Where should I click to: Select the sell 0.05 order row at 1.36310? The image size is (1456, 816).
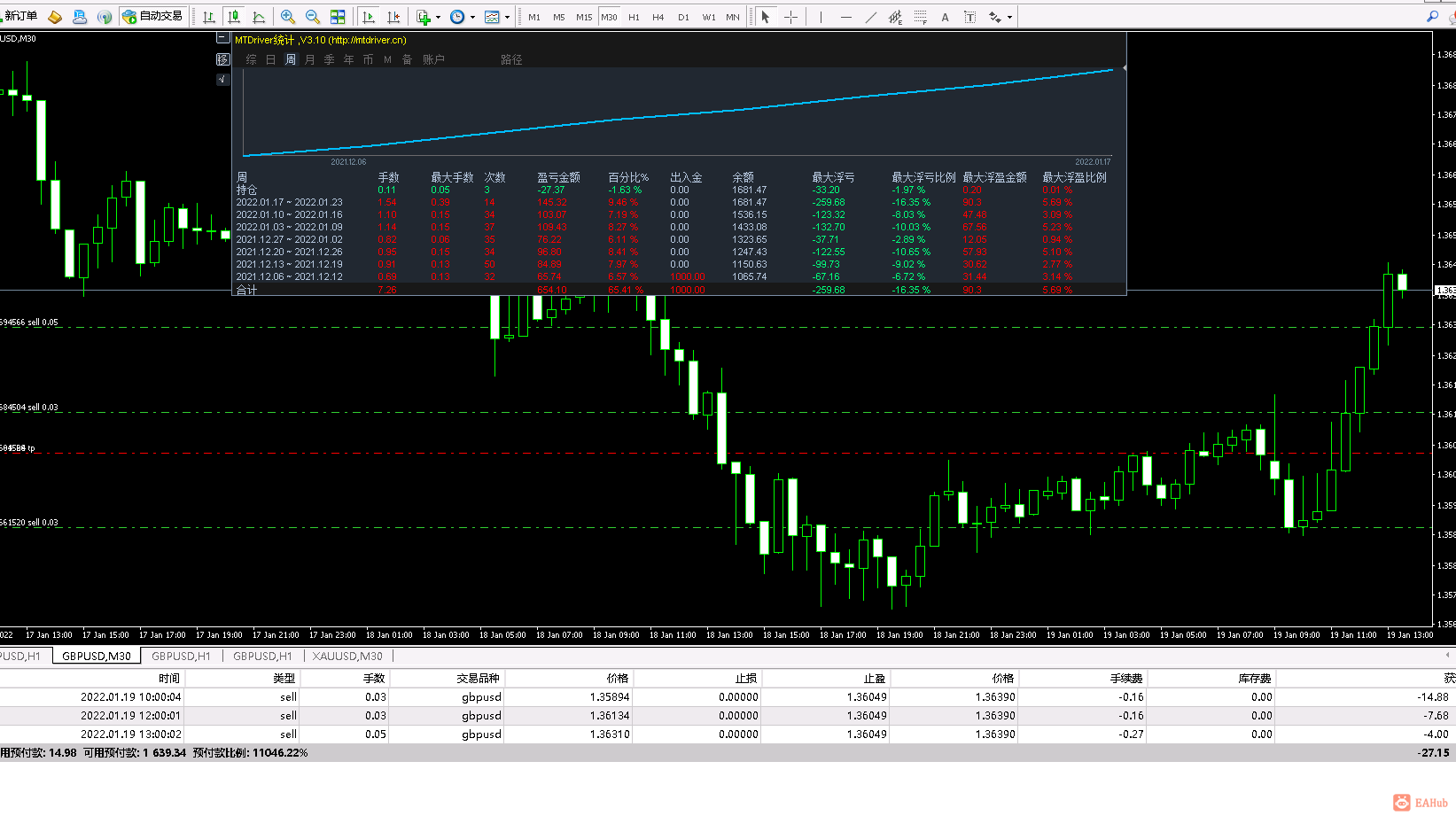click(x=728, y=734)
